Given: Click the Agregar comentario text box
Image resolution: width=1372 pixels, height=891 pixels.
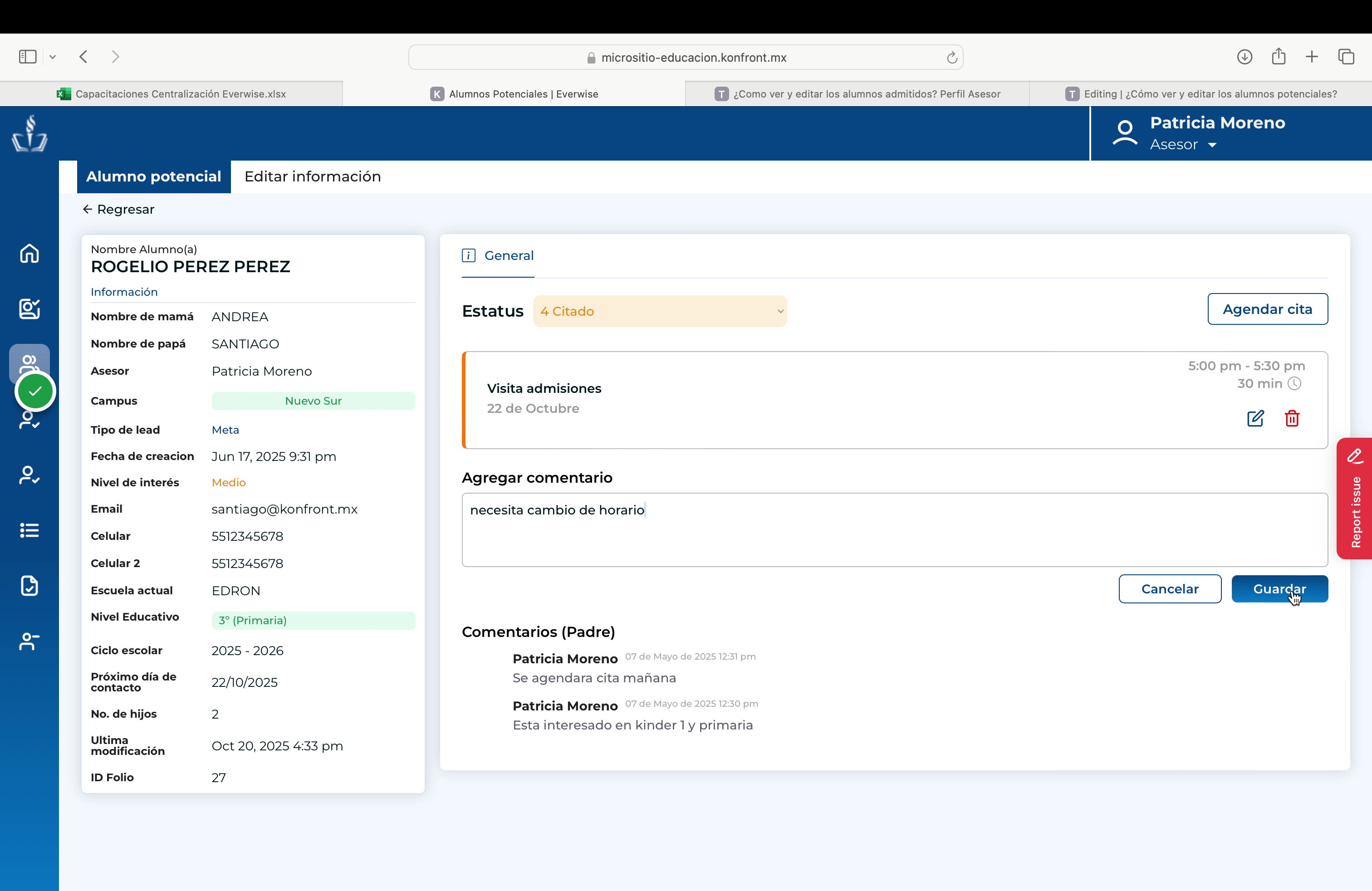Looking at the screenshot, I should [894, 529].
